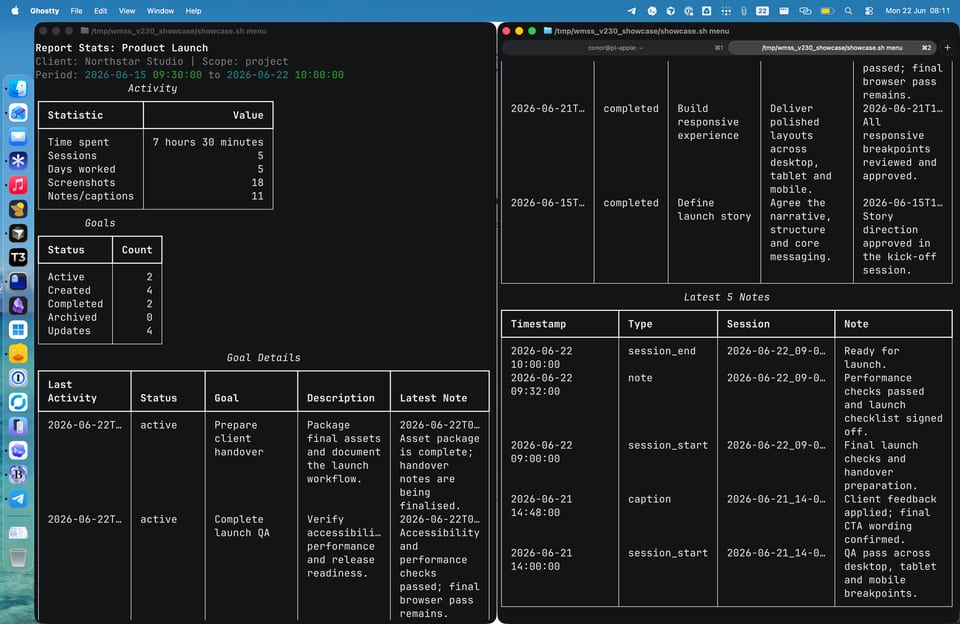
Task: Add a new tab with the plus button
Action: pos(947,47)
